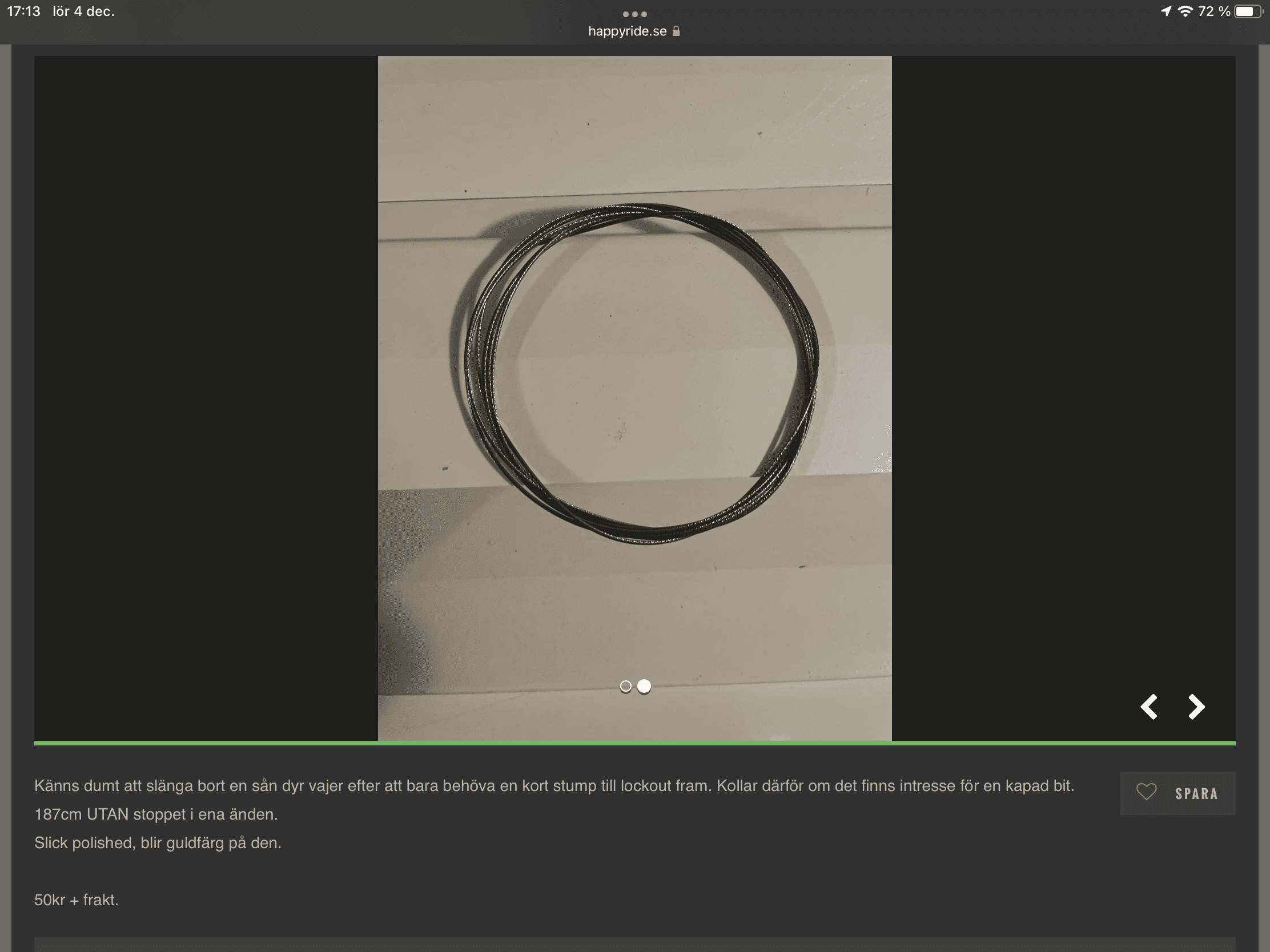Open the three-dot multitasking menu
The image size is (1270, 952).
point(635,14)
